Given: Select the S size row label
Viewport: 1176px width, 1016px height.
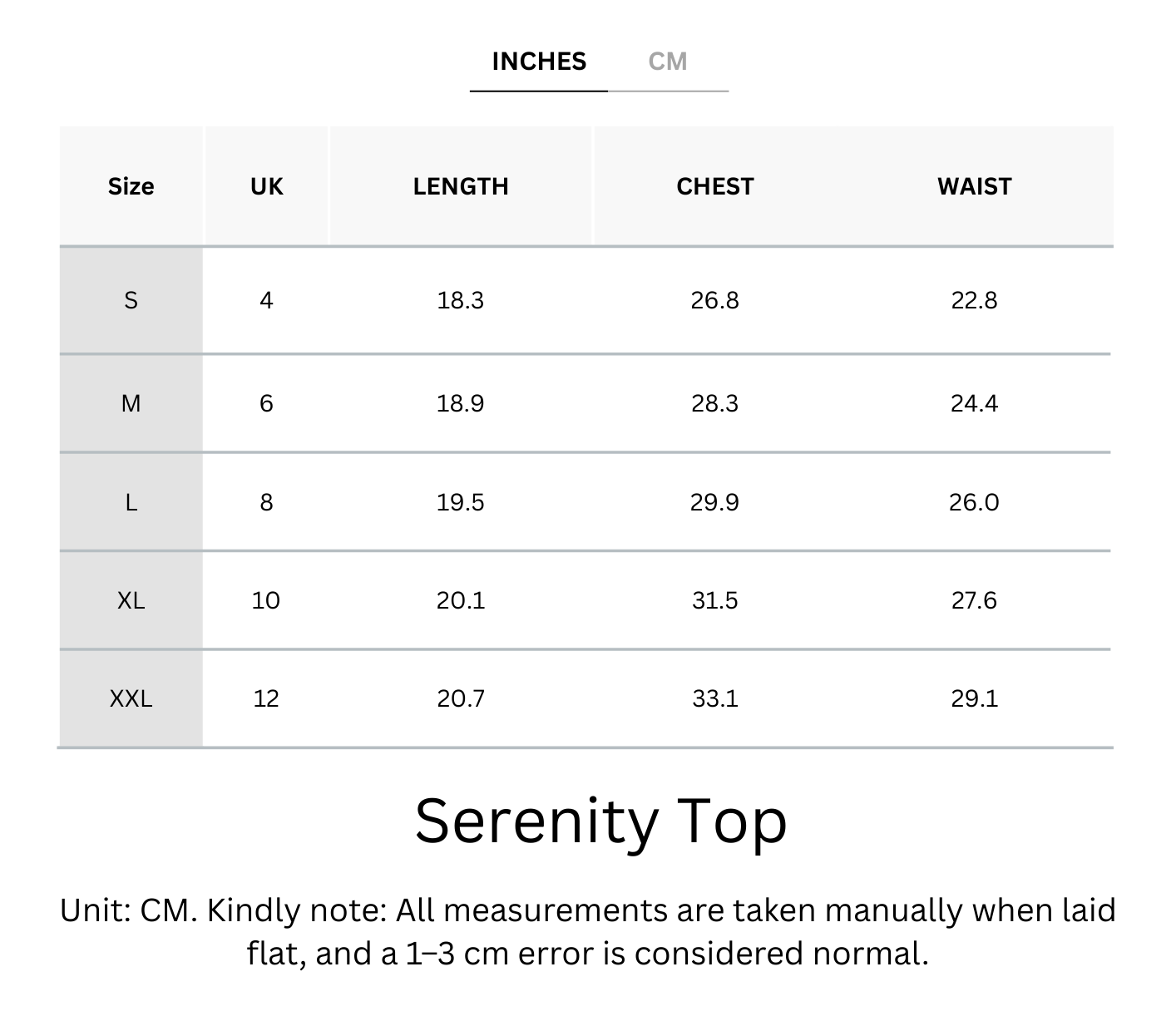Looking at the screenshot, I should (131, 300).
